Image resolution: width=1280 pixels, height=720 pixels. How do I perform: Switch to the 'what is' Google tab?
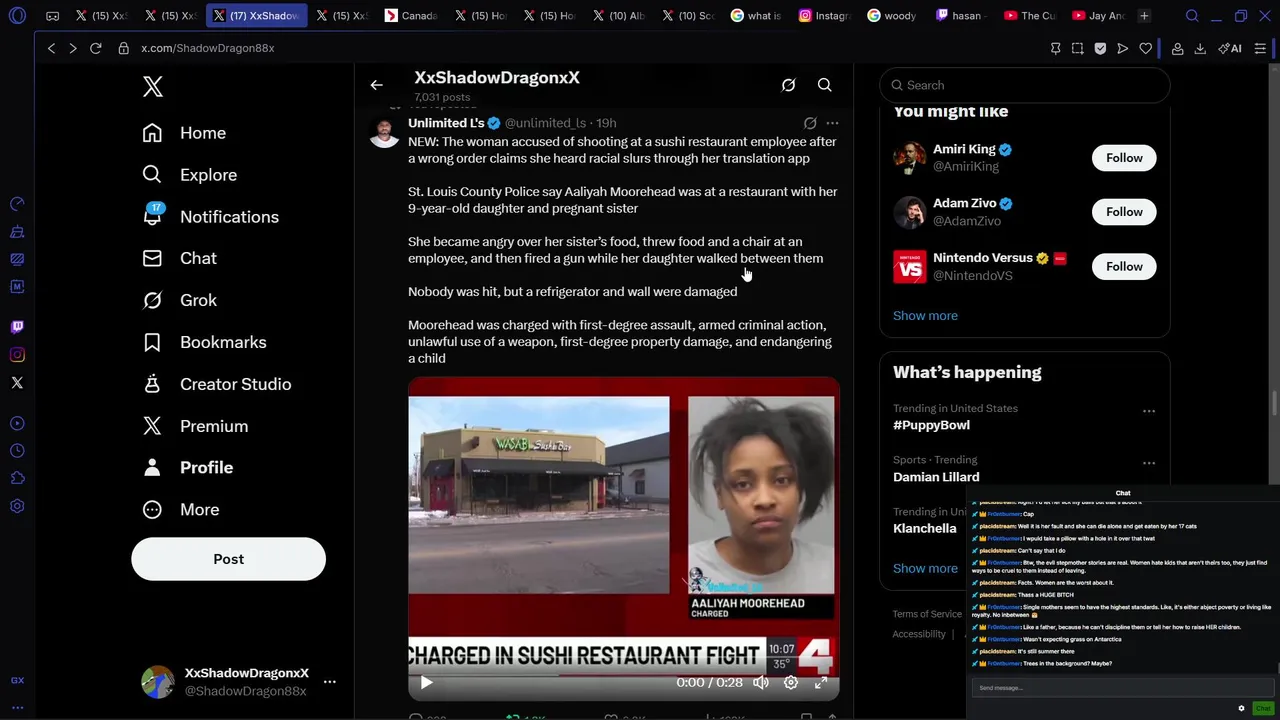click(757, 16)
